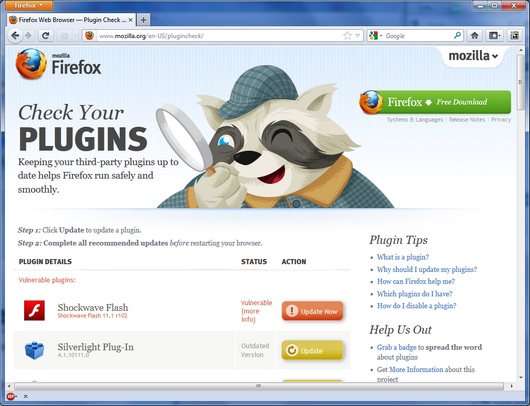Expand the mozilla dropdown tab
Viewport: 530px width, 406px height.
click(x=473, y=56)
